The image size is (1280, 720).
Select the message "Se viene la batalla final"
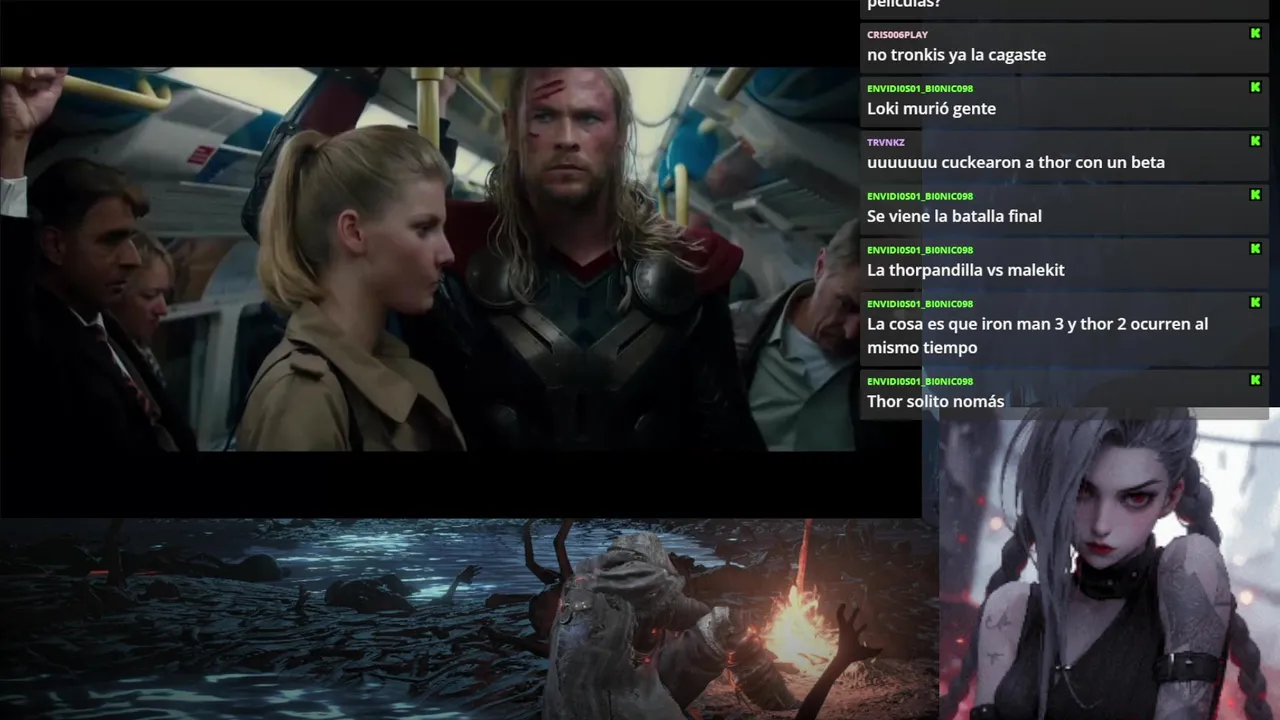click(x=954, y=216)
